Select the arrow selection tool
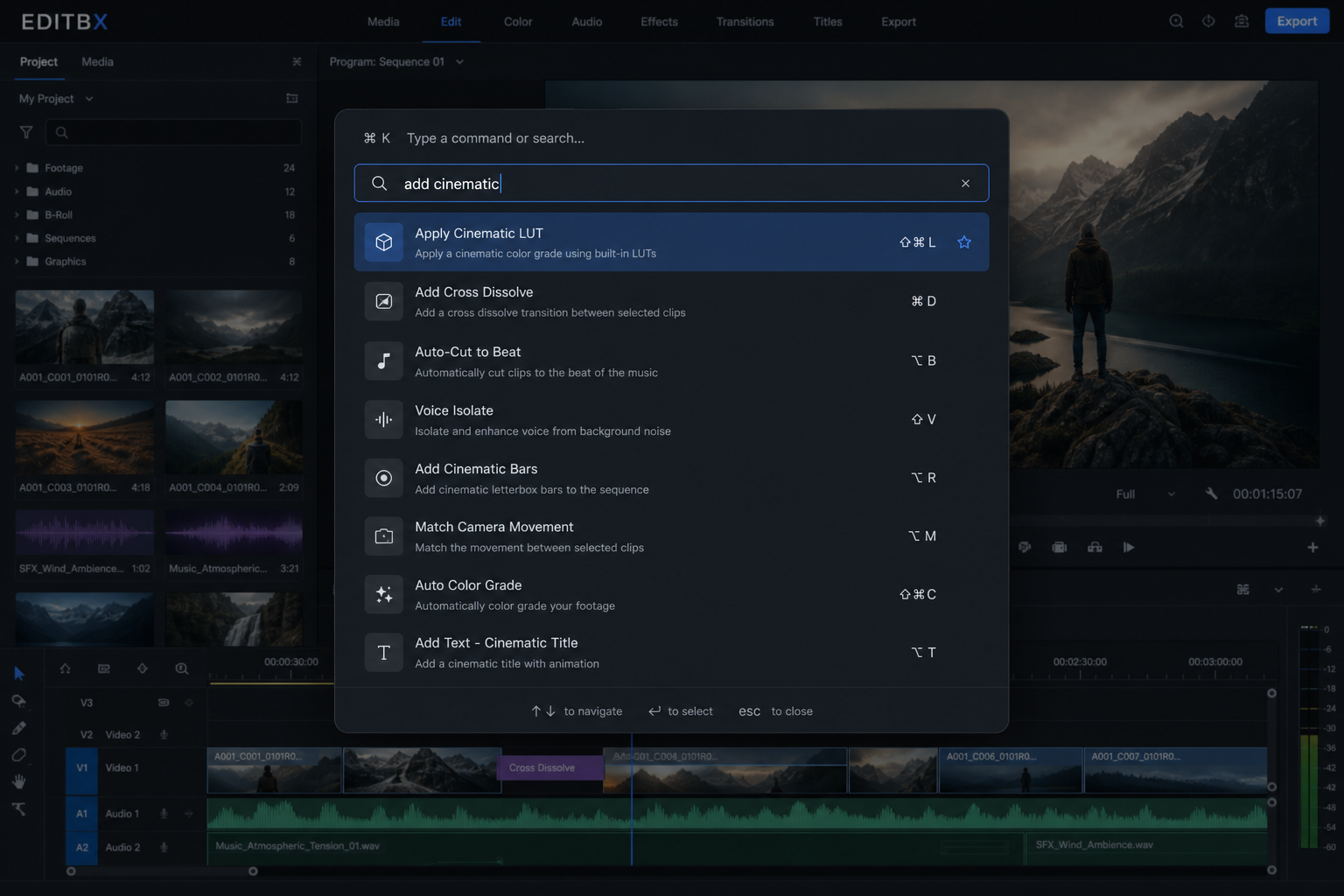The width and height of the screenshot is (1344, 896). pyautogui.click(x=19, y=674)
